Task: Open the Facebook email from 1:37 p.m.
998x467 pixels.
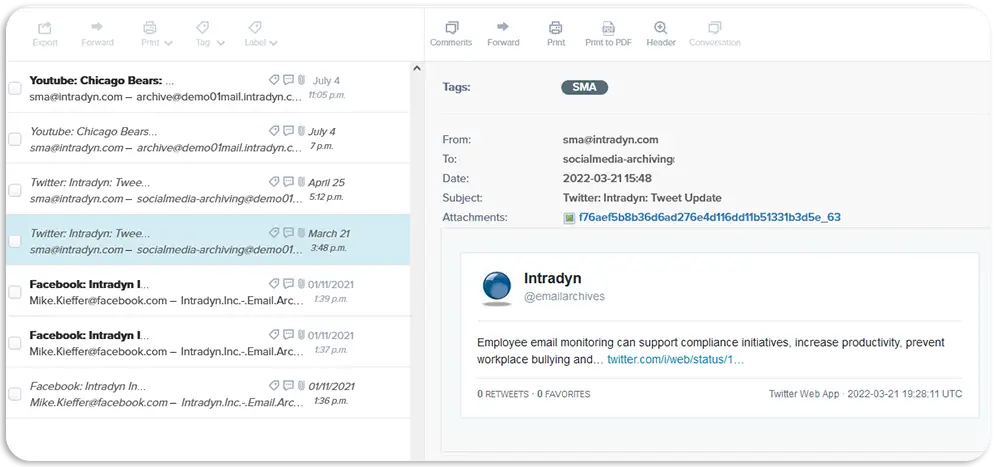Action: 209,342
